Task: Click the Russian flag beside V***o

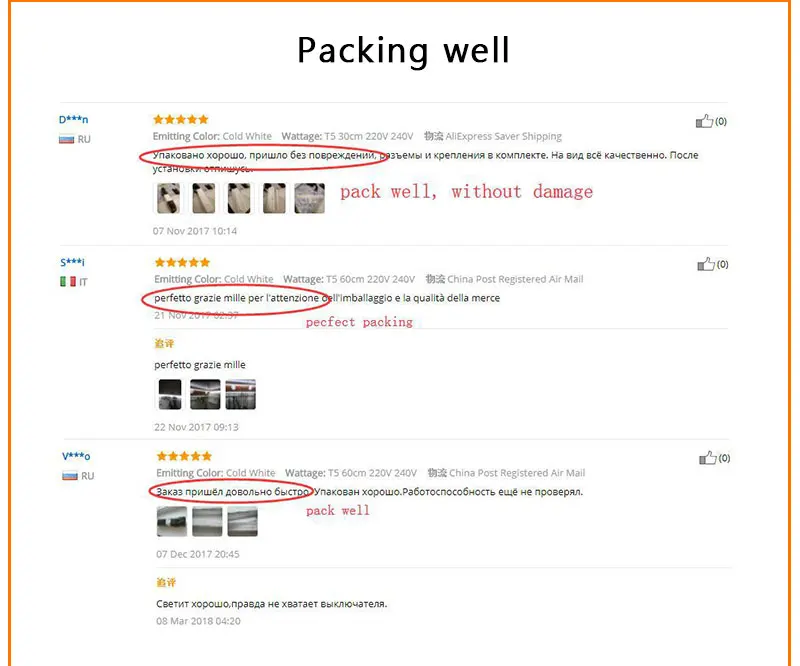Action: coord(70,476)
